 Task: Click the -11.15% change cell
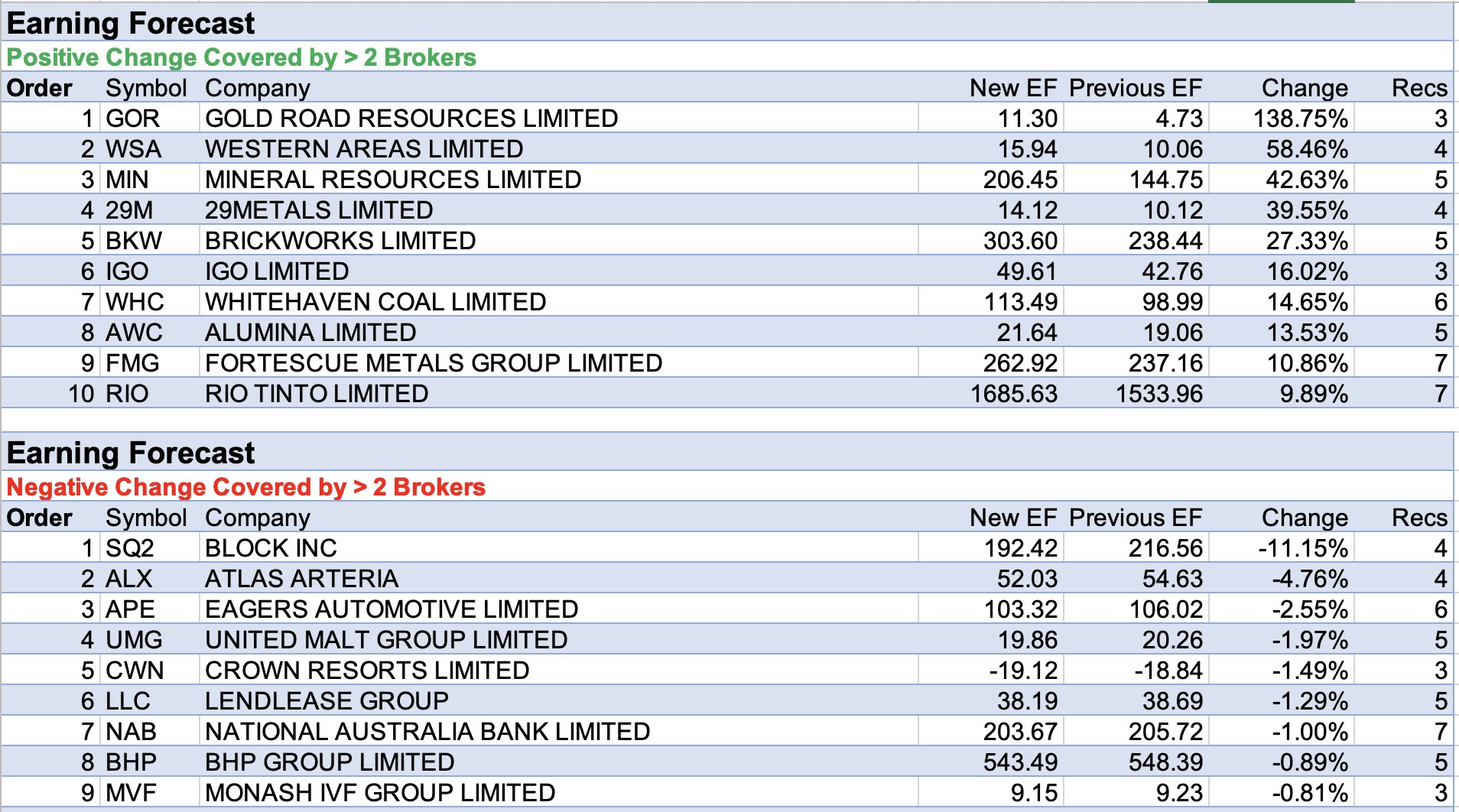[x=1303, y=548]
